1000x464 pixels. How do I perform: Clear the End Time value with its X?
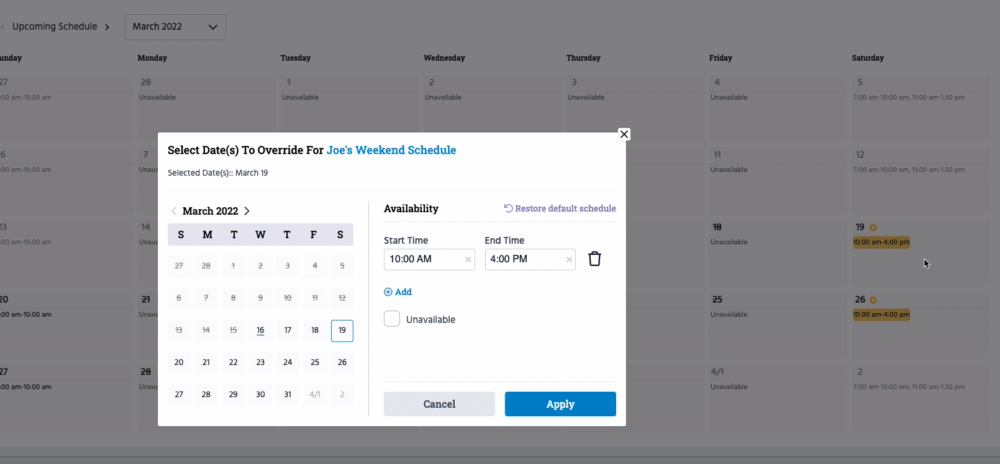point(570,260)
